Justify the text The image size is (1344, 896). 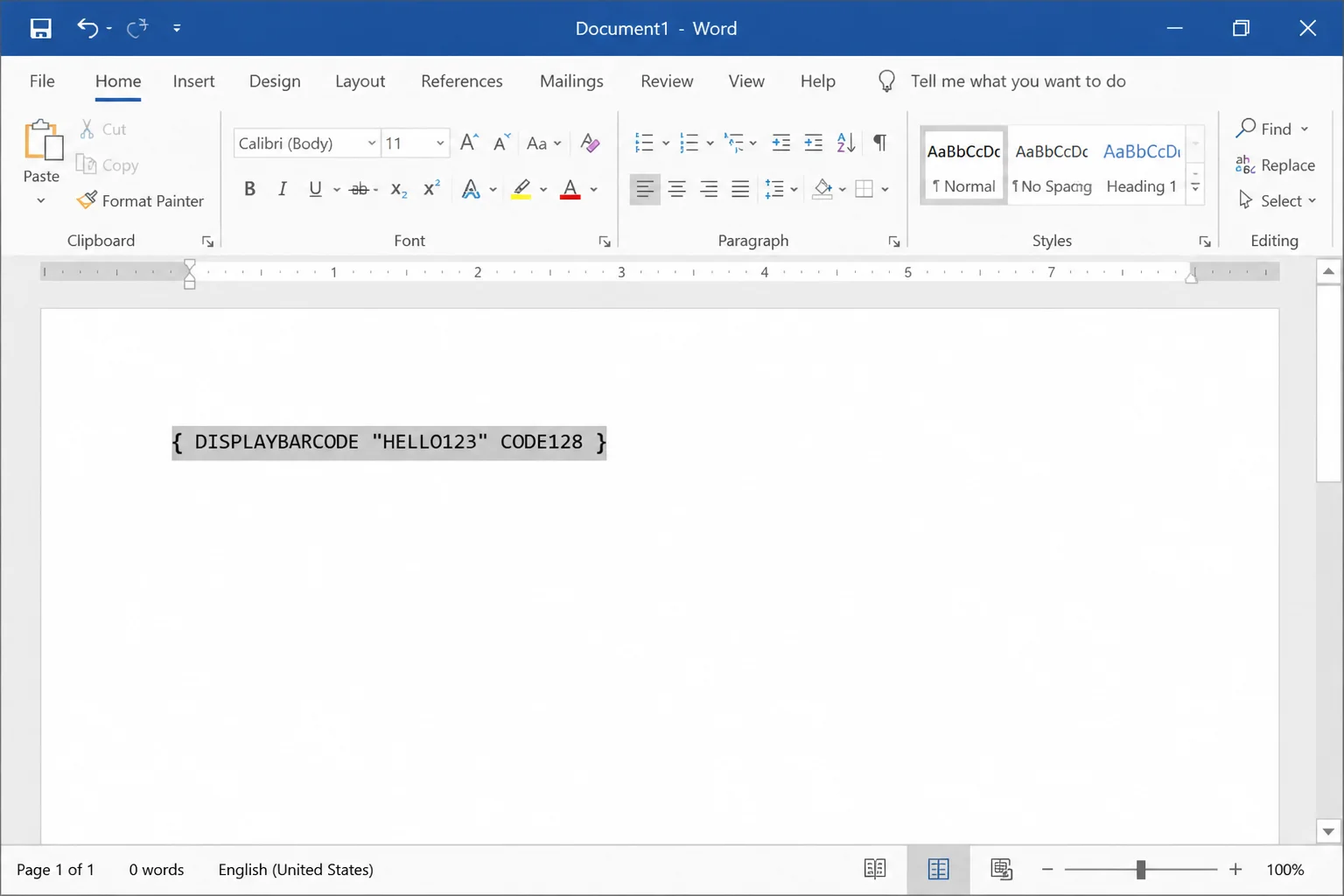pyautogui.click(x=740, y=189)
